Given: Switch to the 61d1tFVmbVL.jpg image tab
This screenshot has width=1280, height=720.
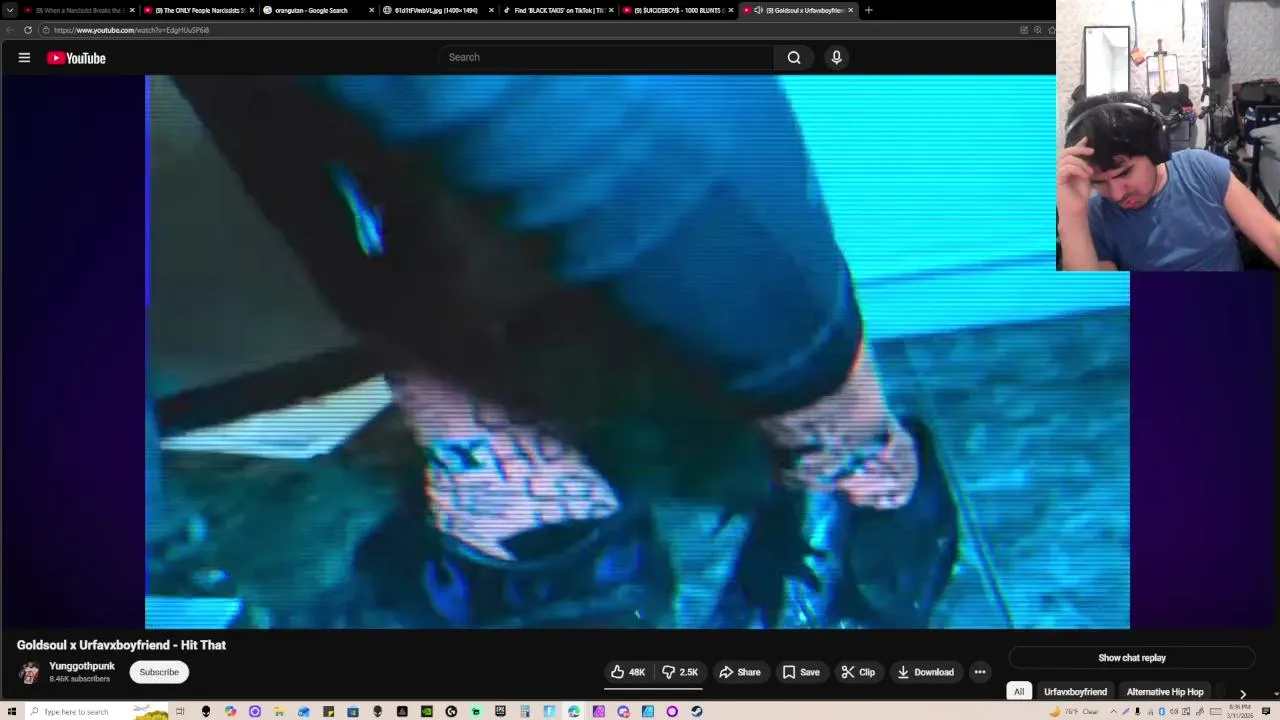Looking at the screenshot, I should tap(437, 10).
